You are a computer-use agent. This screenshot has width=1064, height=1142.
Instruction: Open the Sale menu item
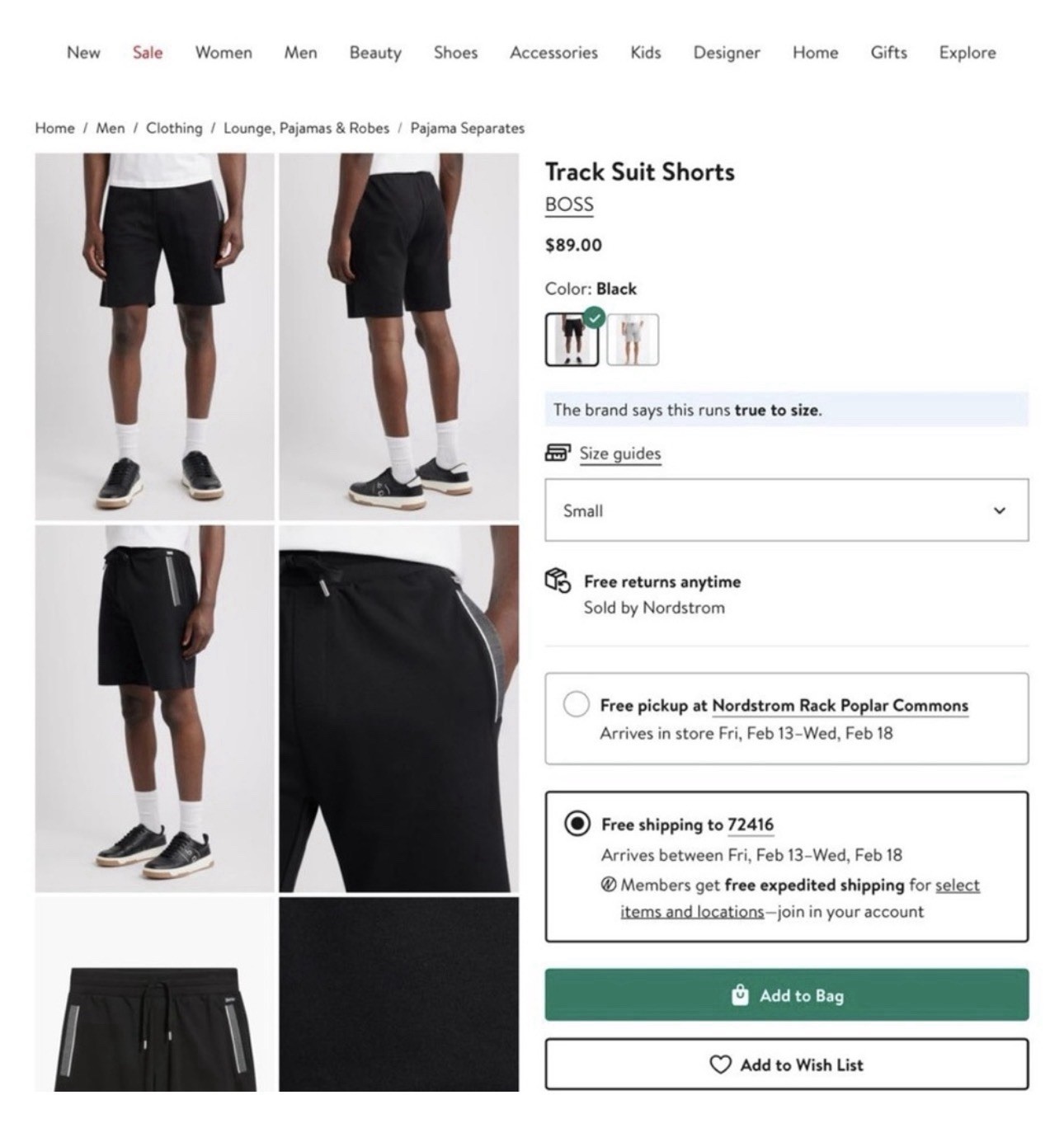[x=147, y=53]
